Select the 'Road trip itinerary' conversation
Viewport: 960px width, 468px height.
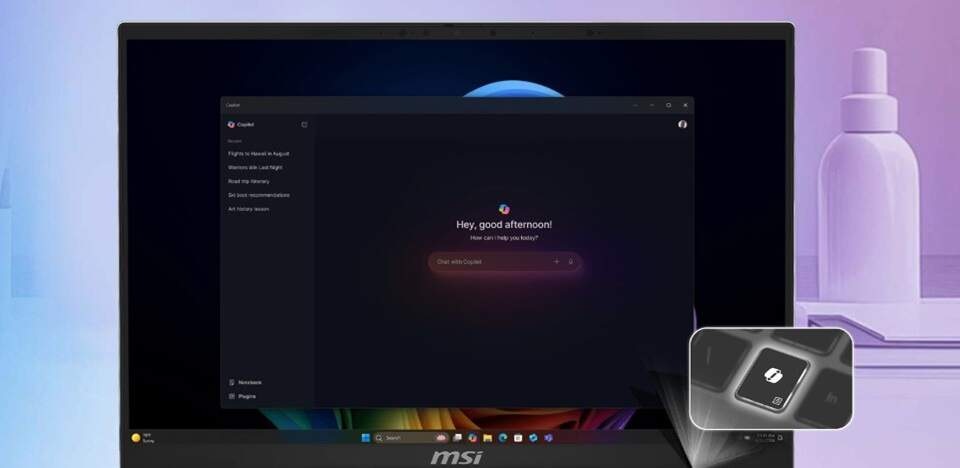click(249, 181)
